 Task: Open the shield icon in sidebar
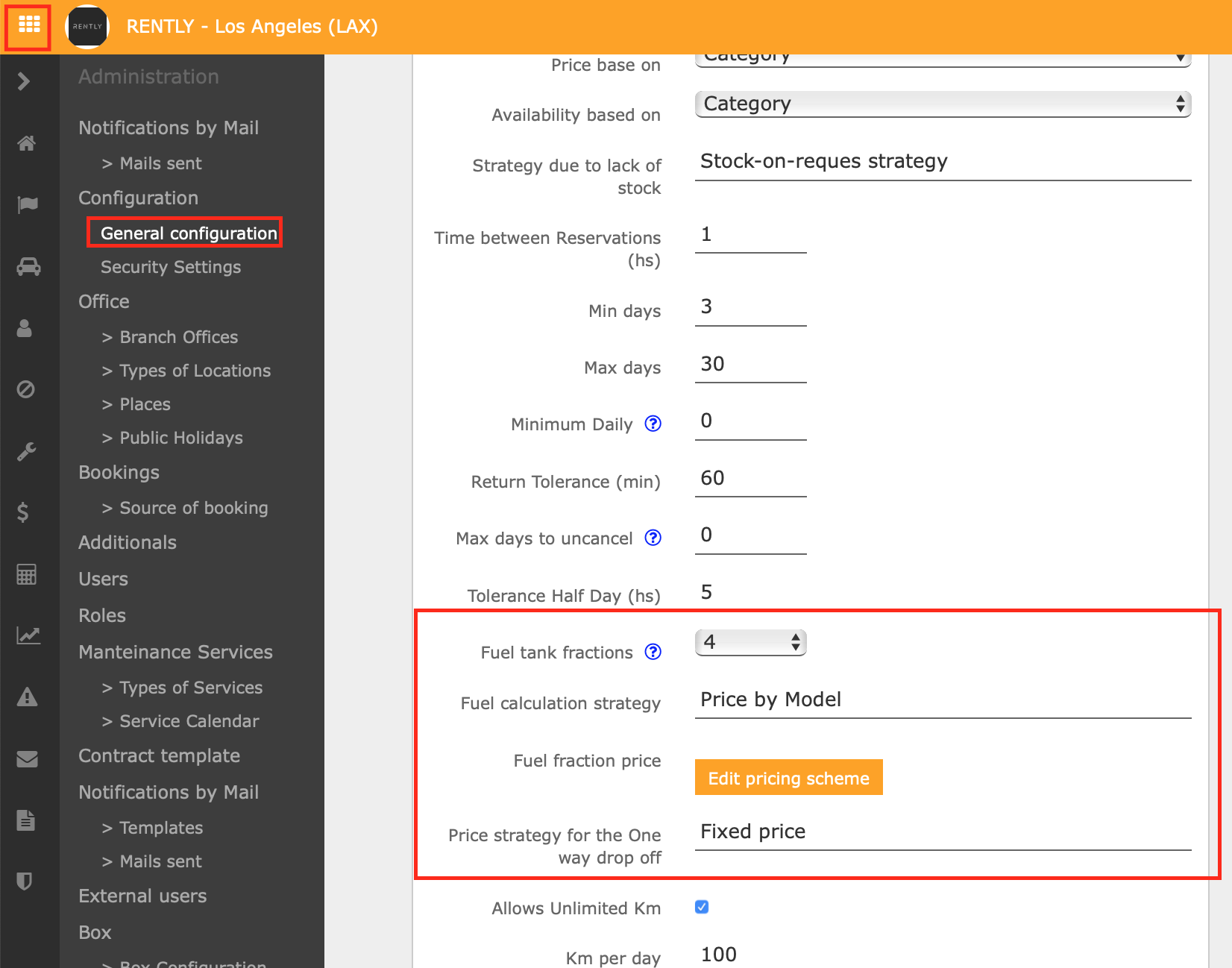(24, 881)
